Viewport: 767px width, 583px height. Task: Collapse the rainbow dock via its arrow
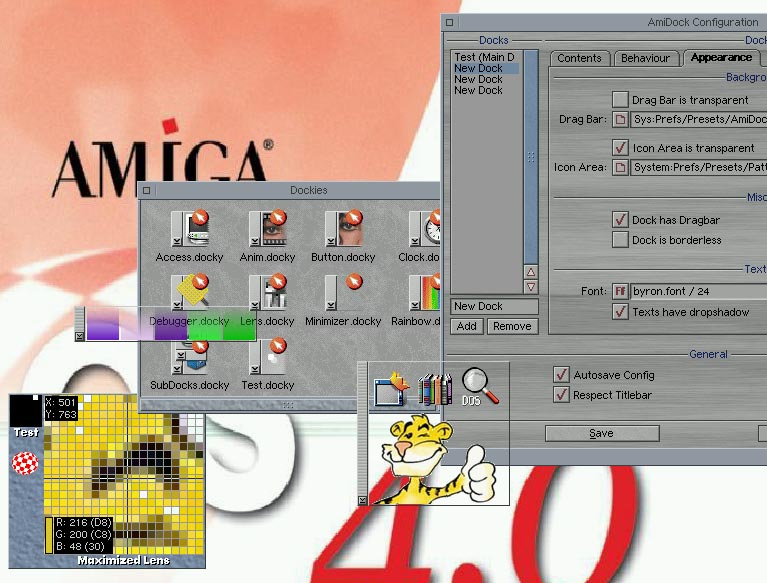[79, 336]
